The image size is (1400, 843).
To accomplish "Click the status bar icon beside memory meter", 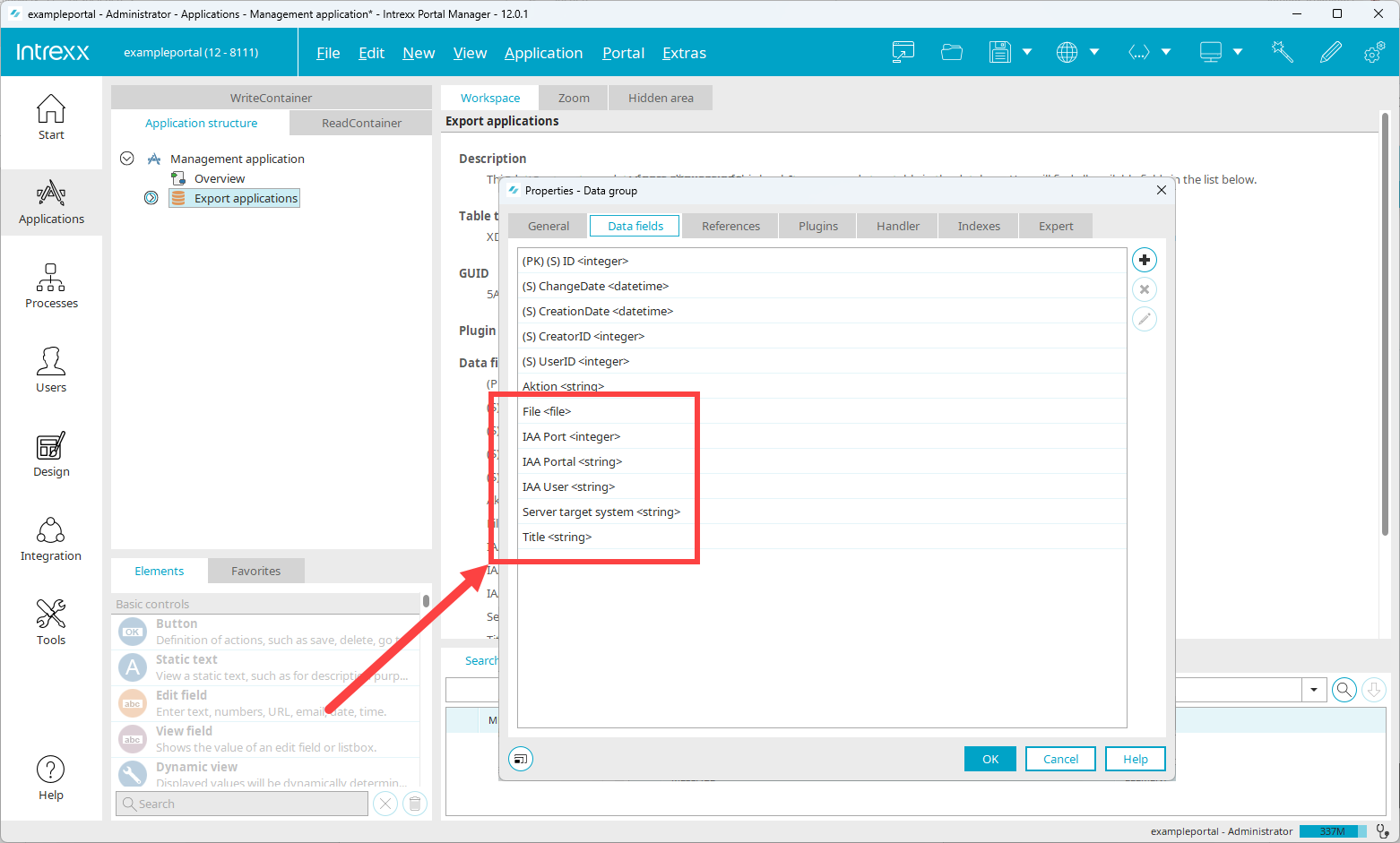I will (1383, 831).
